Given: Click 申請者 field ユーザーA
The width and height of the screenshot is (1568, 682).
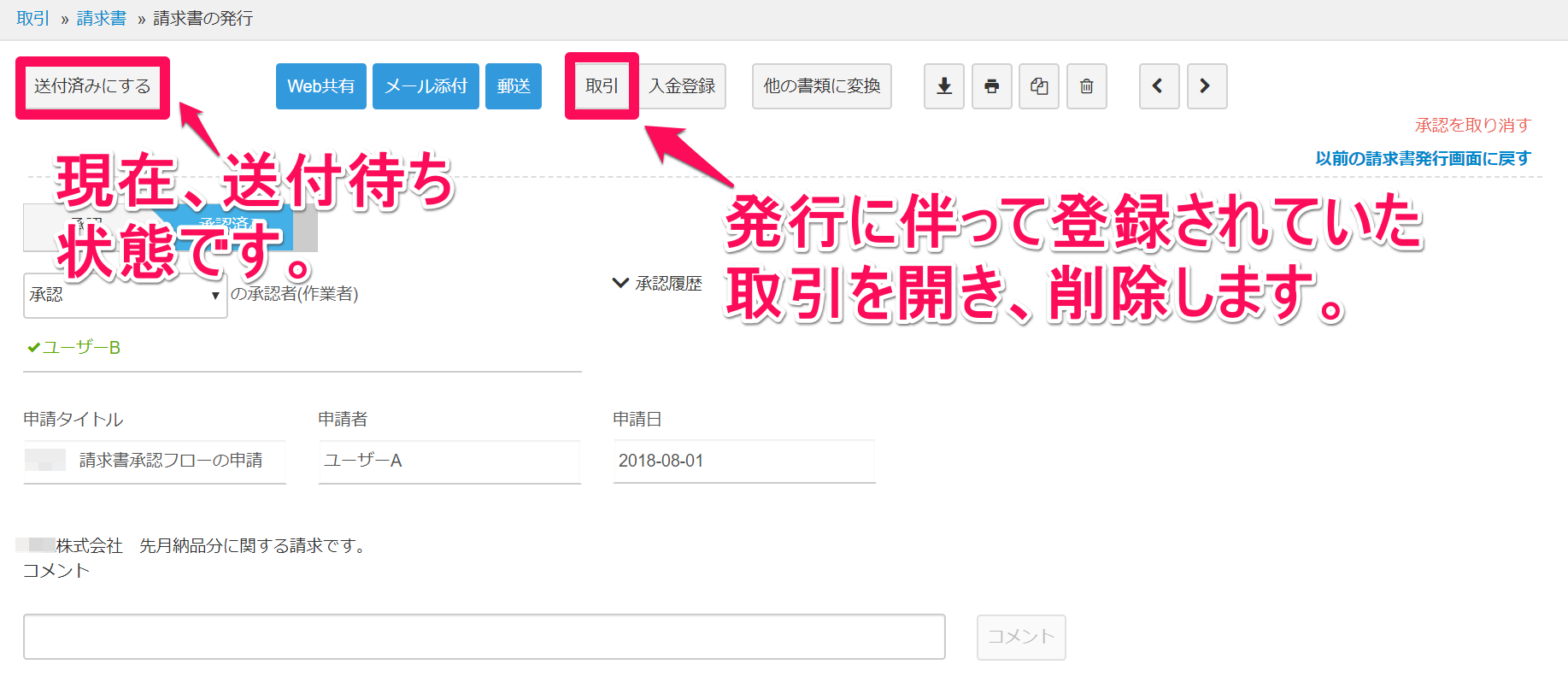Looking at the screenshot, I should 449,461.
